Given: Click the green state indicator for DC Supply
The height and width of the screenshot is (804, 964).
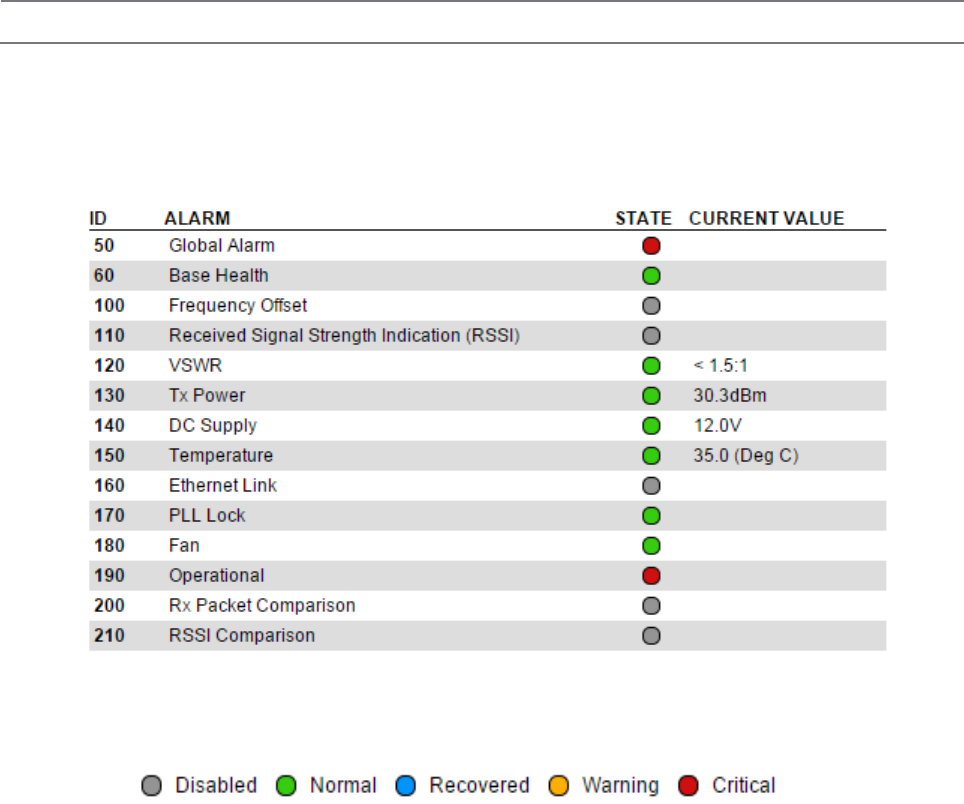Looking at the screenshot, I should tap(651, 425).
